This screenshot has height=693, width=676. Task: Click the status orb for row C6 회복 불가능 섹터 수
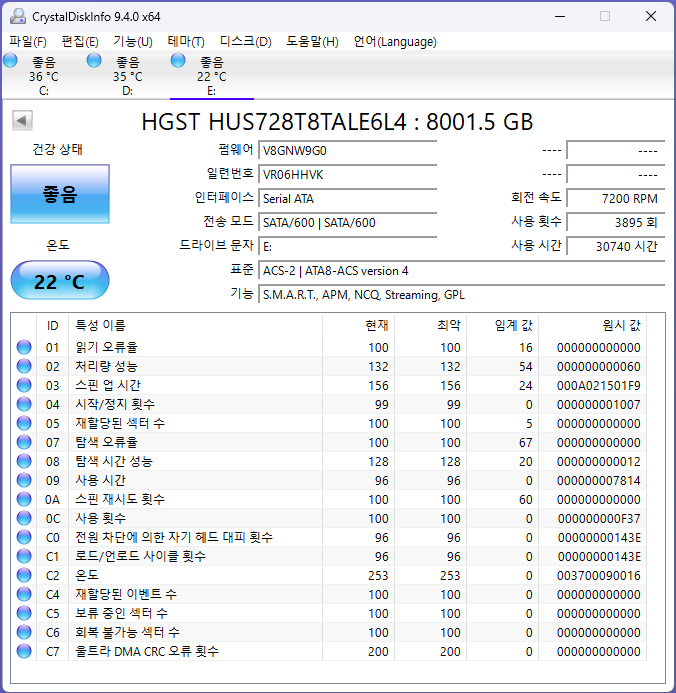[24, 632]
